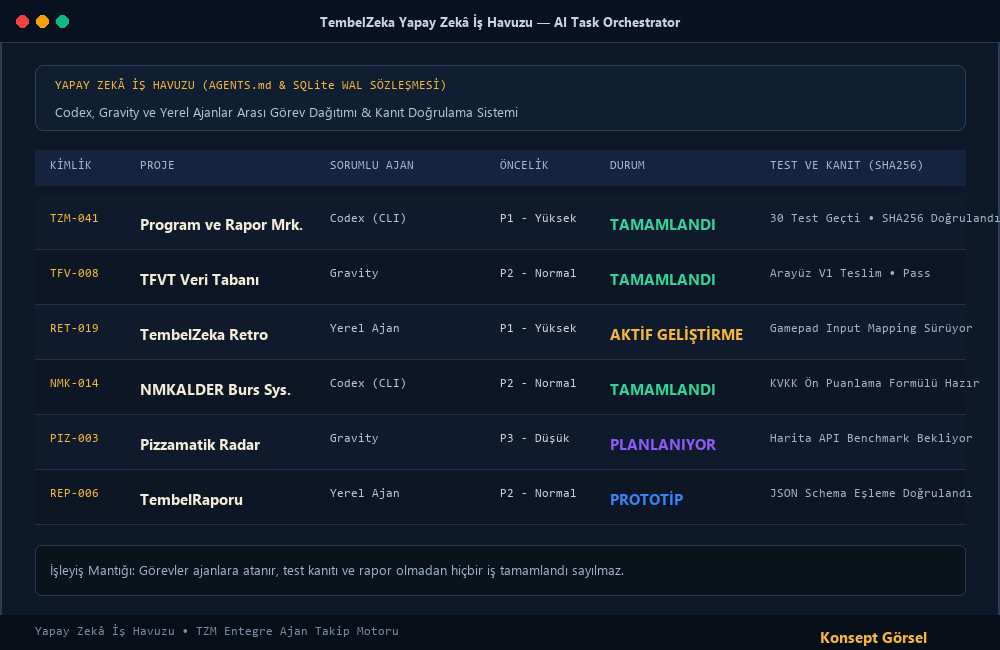Open the TembelZeka Retro project row
Image resolution: width=1000 pixels, height=650 pixels.
(x=500, y=332)
